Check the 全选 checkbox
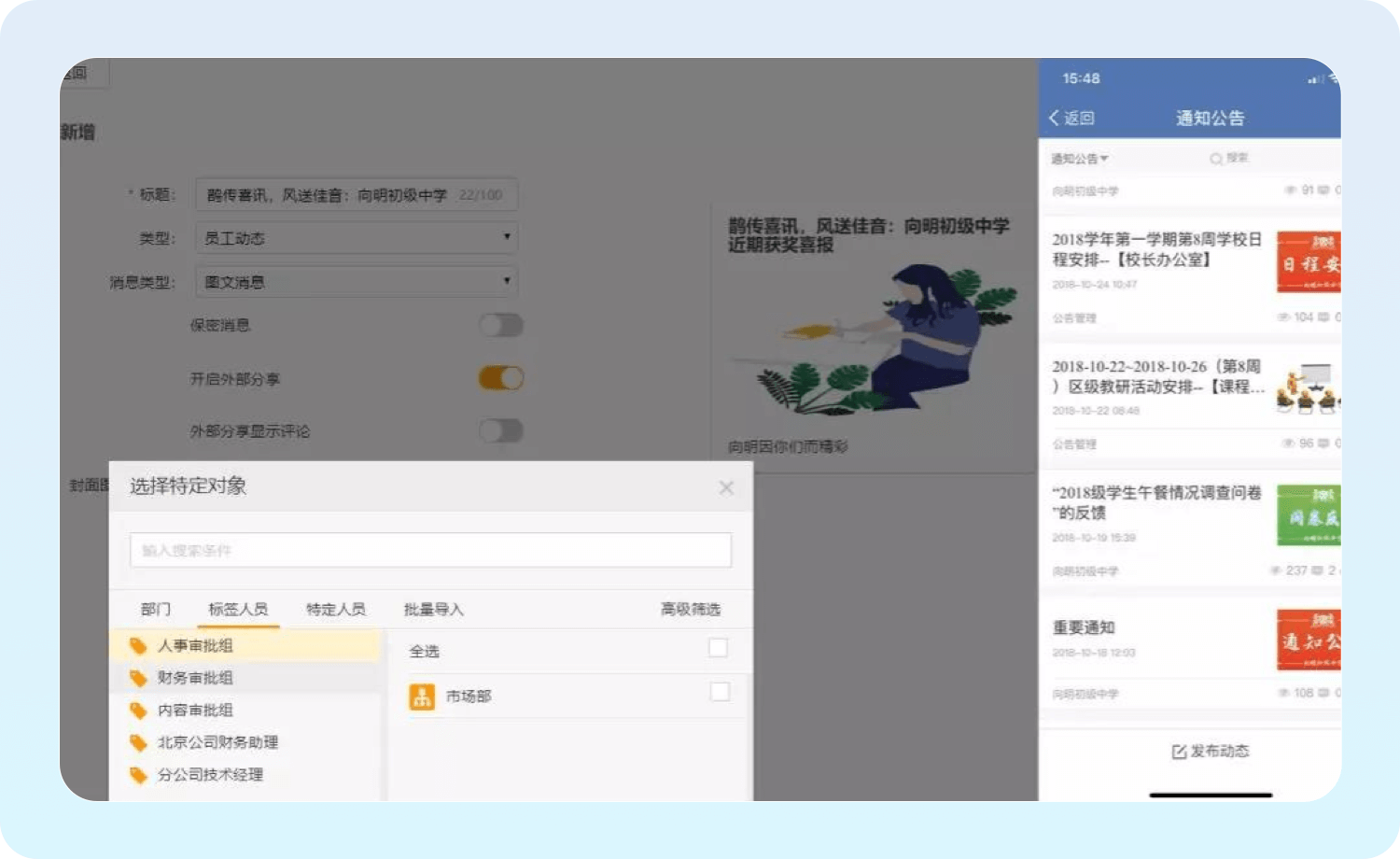The height and width of the screenshot is (859, 1400). [x=718, y=648]
